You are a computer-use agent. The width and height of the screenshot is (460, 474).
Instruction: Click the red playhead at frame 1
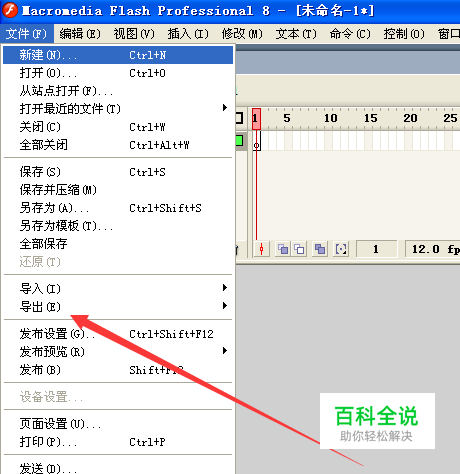pos(256,119)
